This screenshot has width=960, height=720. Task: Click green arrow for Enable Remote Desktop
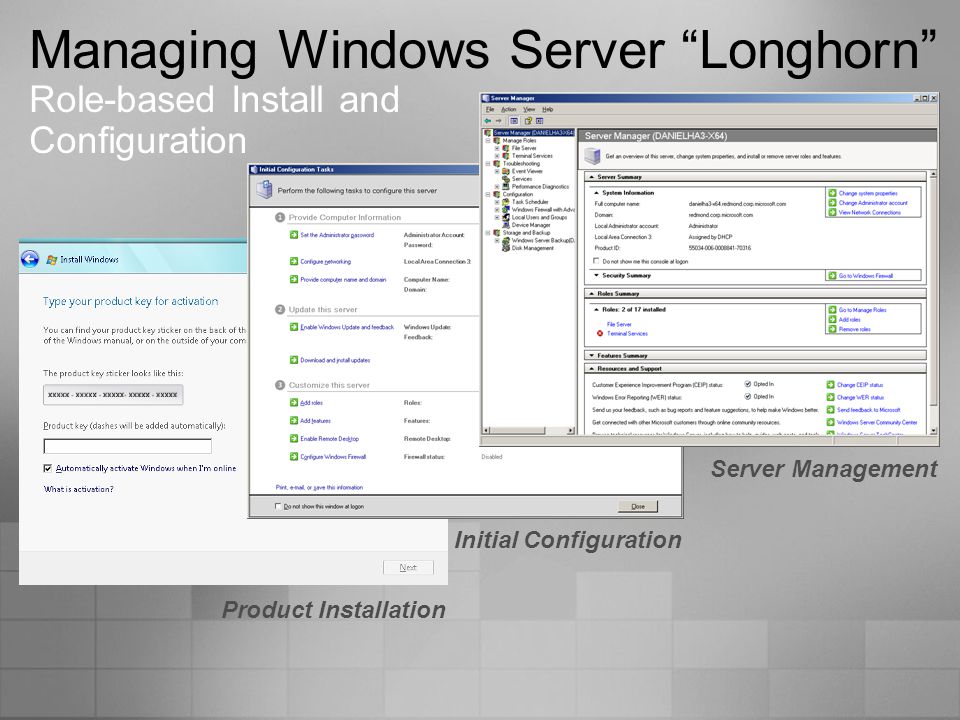pos(294,438)
